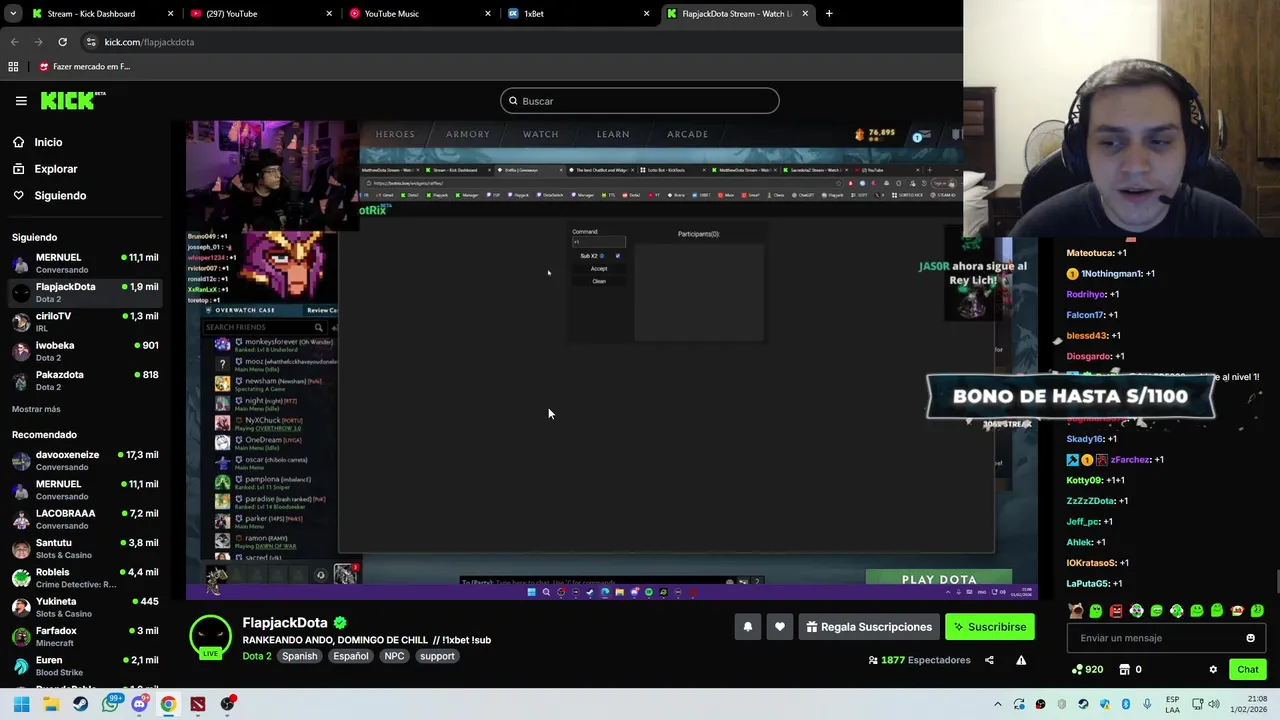Click the kick.com/flapjackdota address bar

(149, 42)
